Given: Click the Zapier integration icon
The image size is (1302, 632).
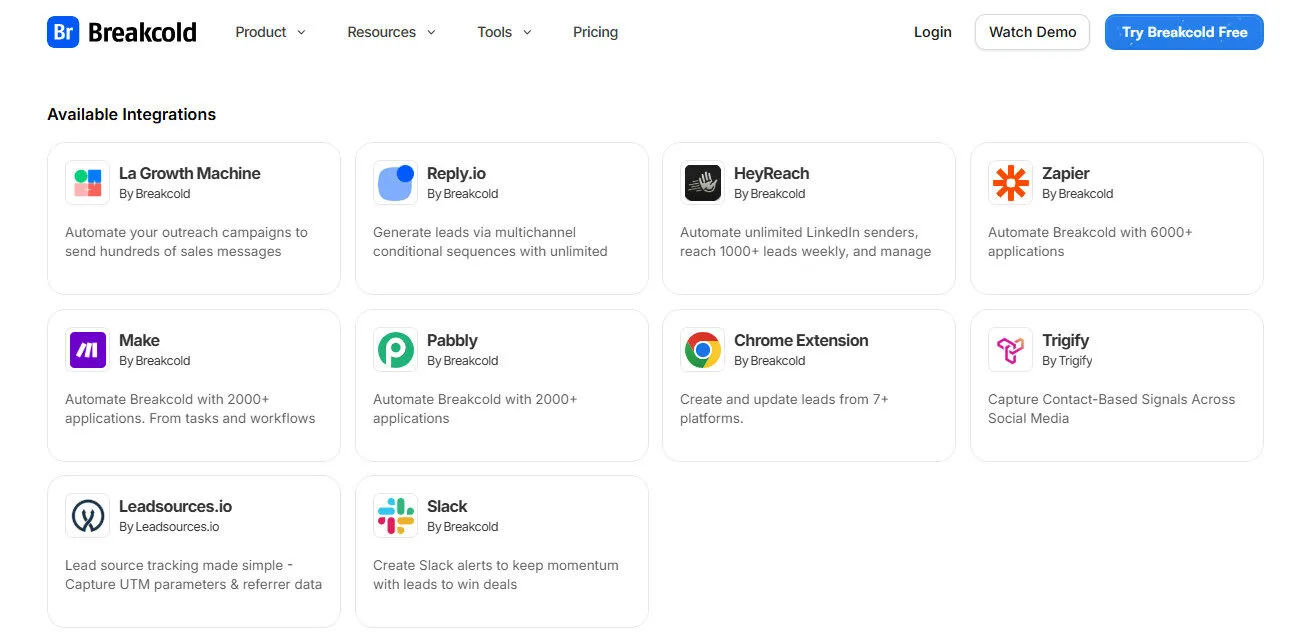Looking at the screenshot, I should pos(1010,183).
